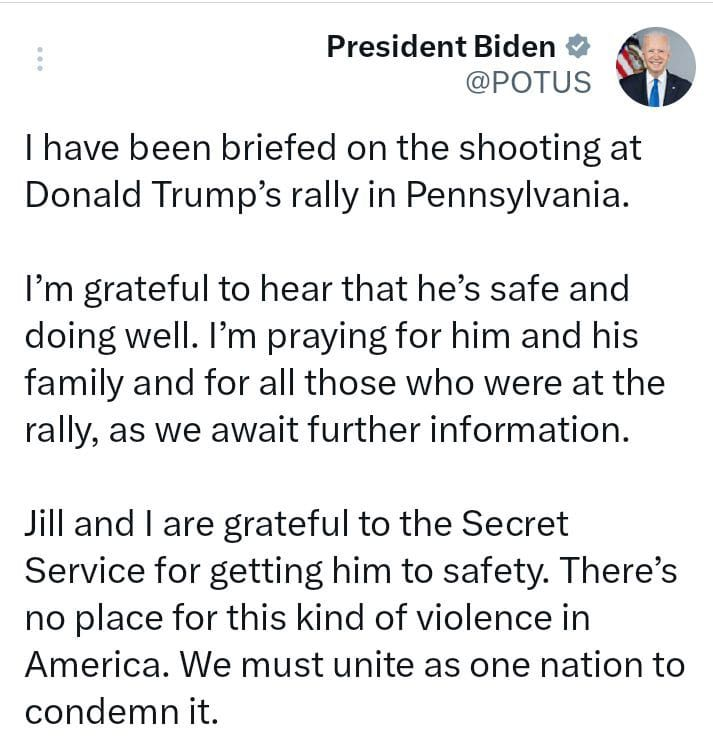Open the profile picture avatar
This screenshot has width=713, height=750.
click(655, 67)
